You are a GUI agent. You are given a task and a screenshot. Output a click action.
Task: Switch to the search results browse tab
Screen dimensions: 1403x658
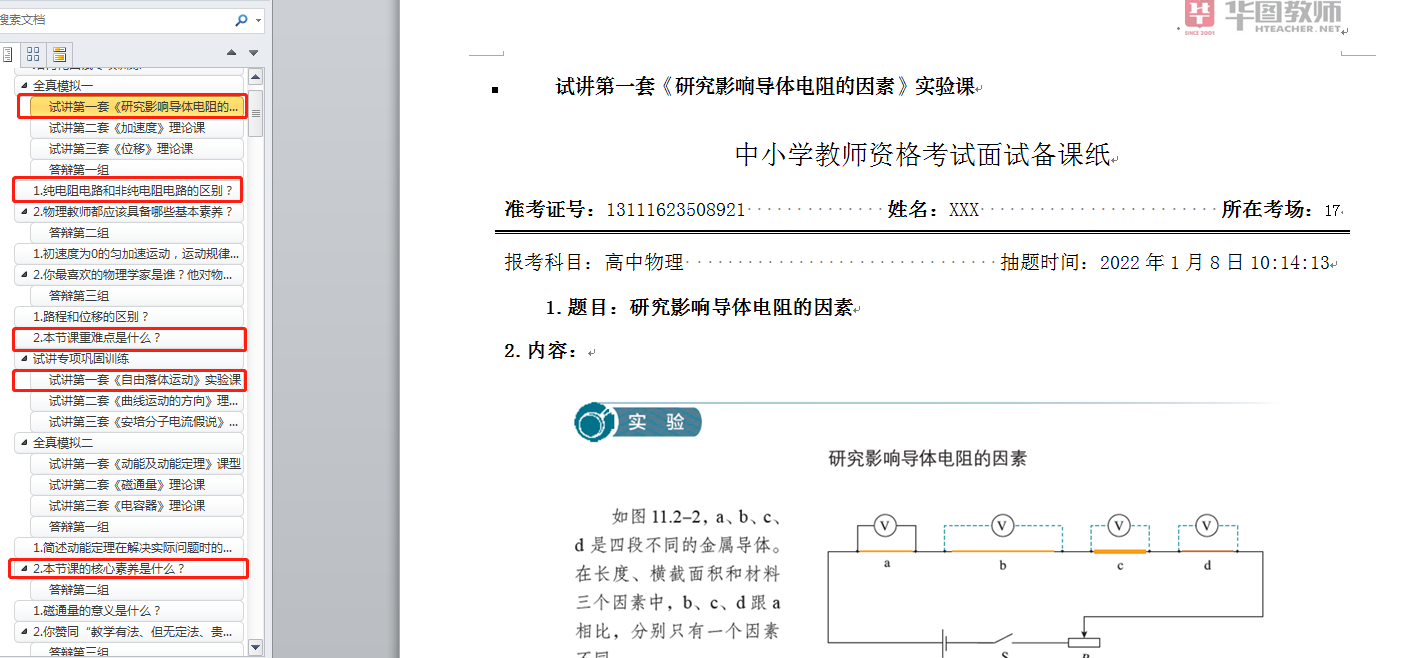tap(60, 54)
